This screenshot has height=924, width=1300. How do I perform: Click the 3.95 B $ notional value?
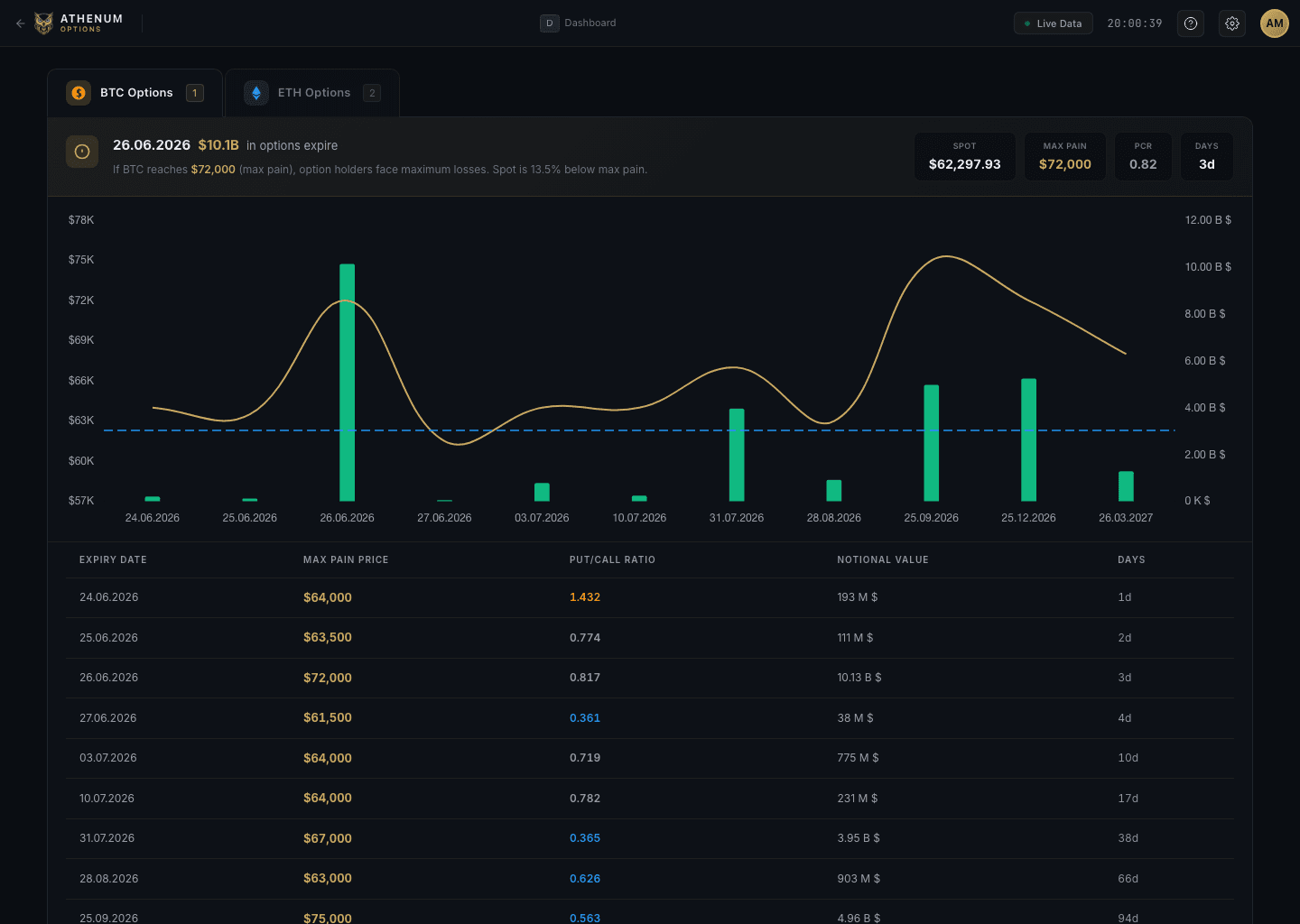pyautogui.click(x=859, y=838)
